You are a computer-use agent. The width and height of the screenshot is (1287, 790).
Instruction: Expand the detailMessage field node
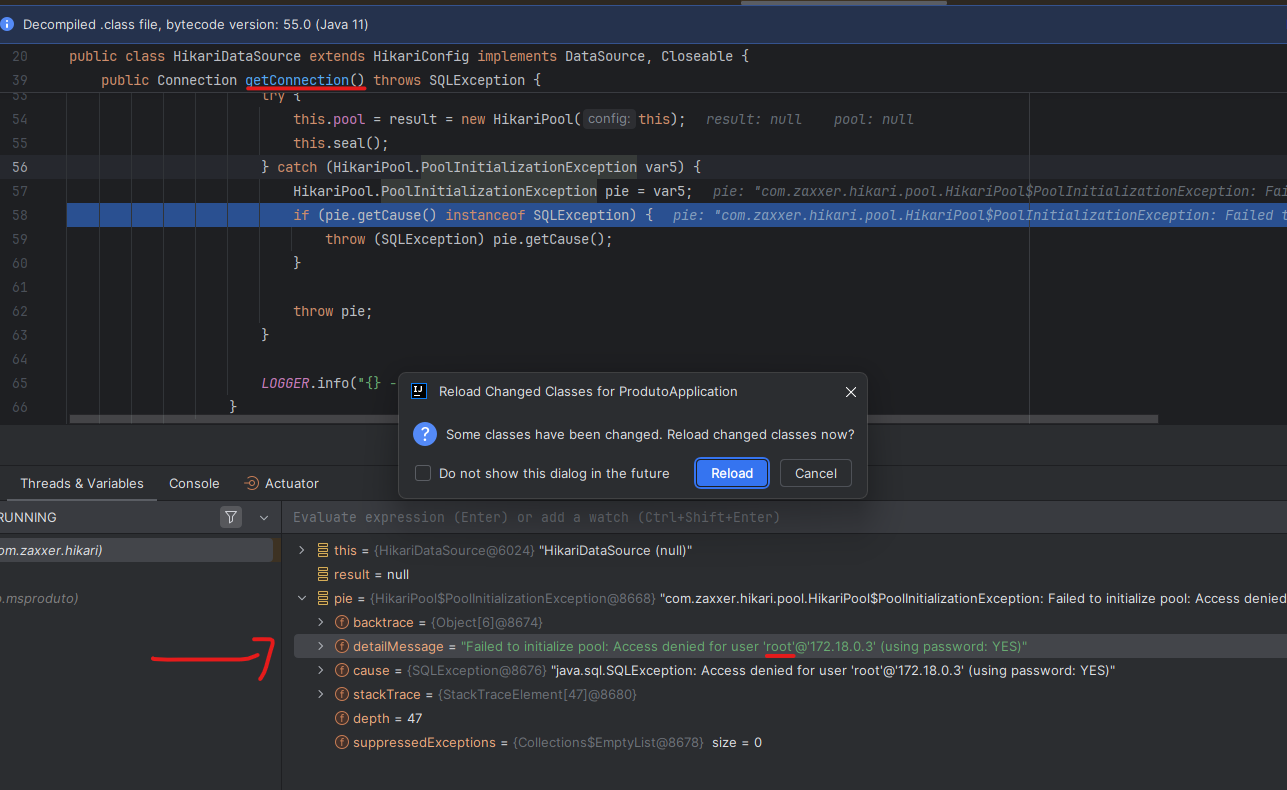click(321, 647)
